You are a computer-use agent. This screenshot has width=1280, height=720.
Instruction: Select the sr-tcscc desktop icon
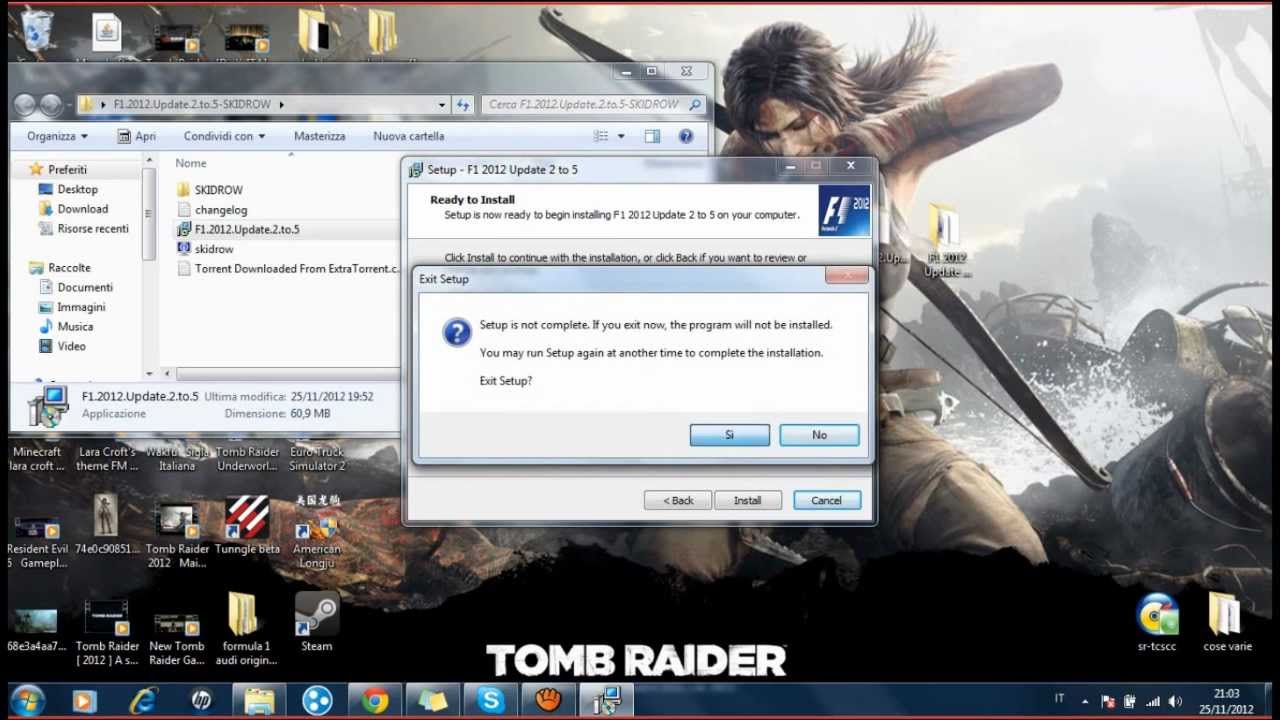click(x=1157, y=622)
